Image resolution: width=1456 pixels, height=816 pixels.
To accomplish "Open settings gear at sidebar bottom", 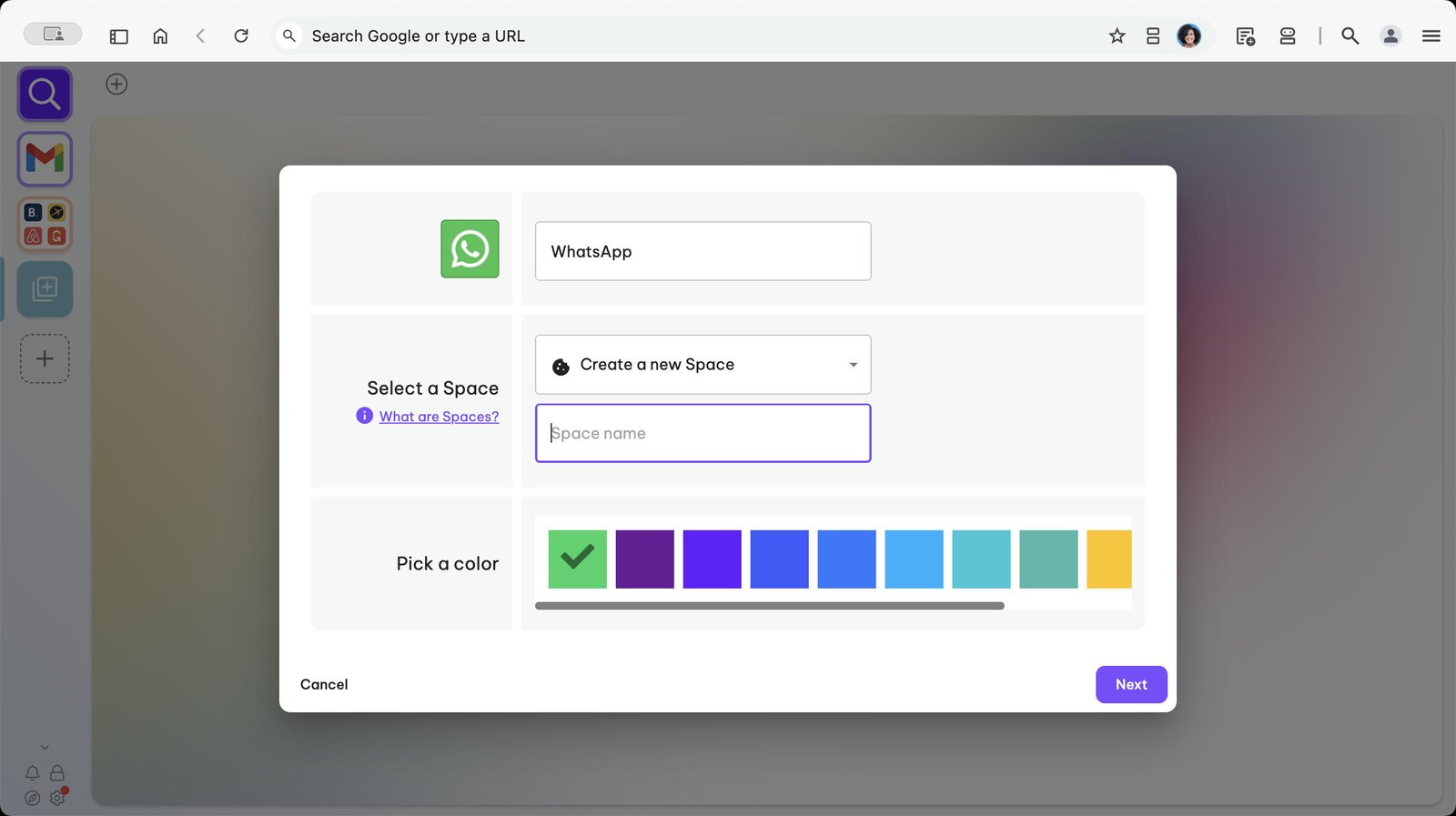I will [x=57, y=798].
